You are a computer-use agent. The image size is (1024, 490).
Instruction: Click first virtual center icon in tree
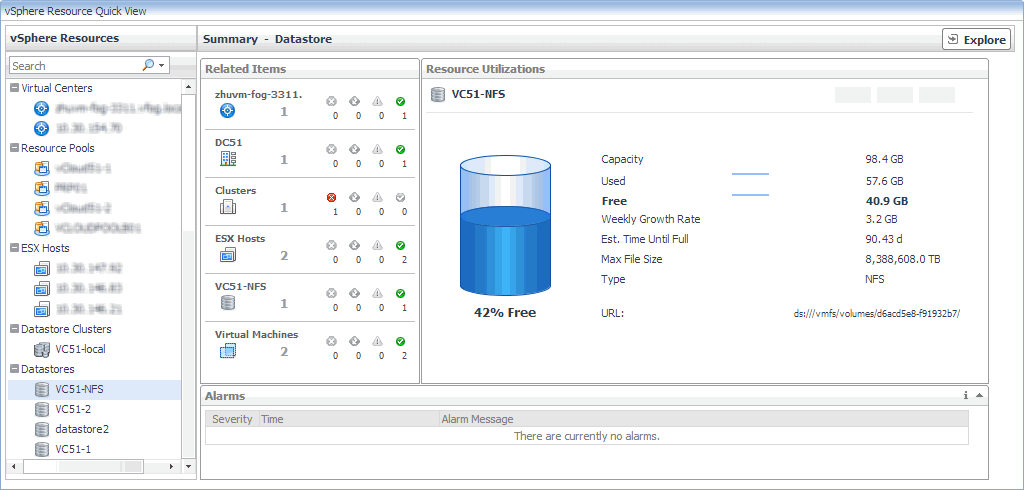click(x=41, y=108)
